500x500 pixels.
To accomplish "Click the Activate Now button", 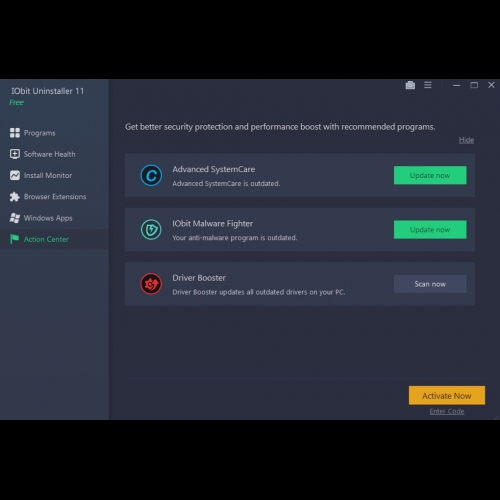I will [x=447, y=396].
